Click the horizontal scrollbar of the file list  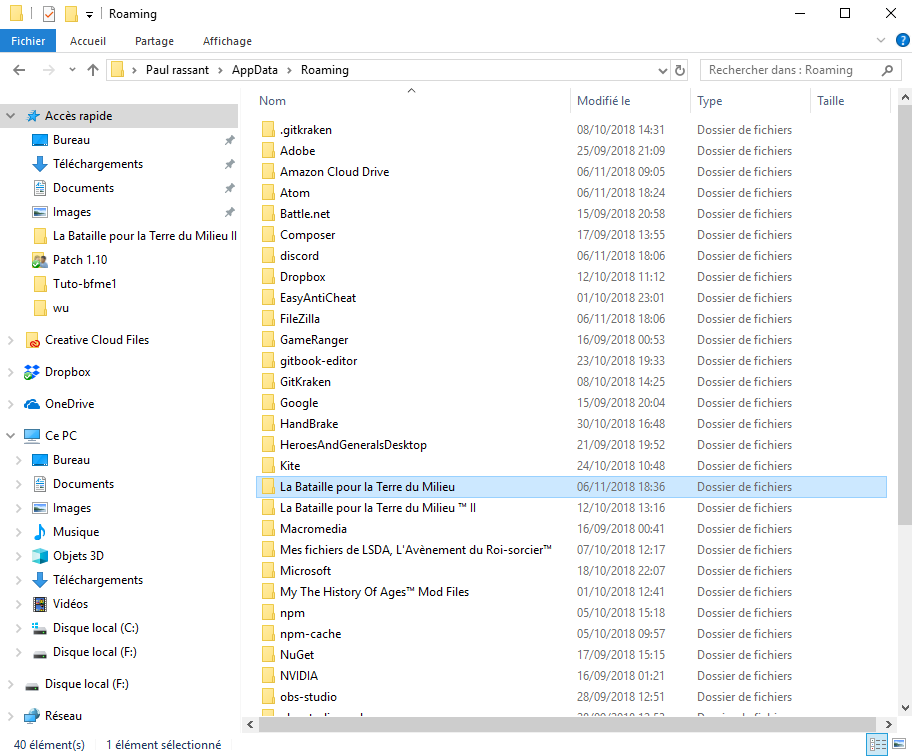(567, 725)
